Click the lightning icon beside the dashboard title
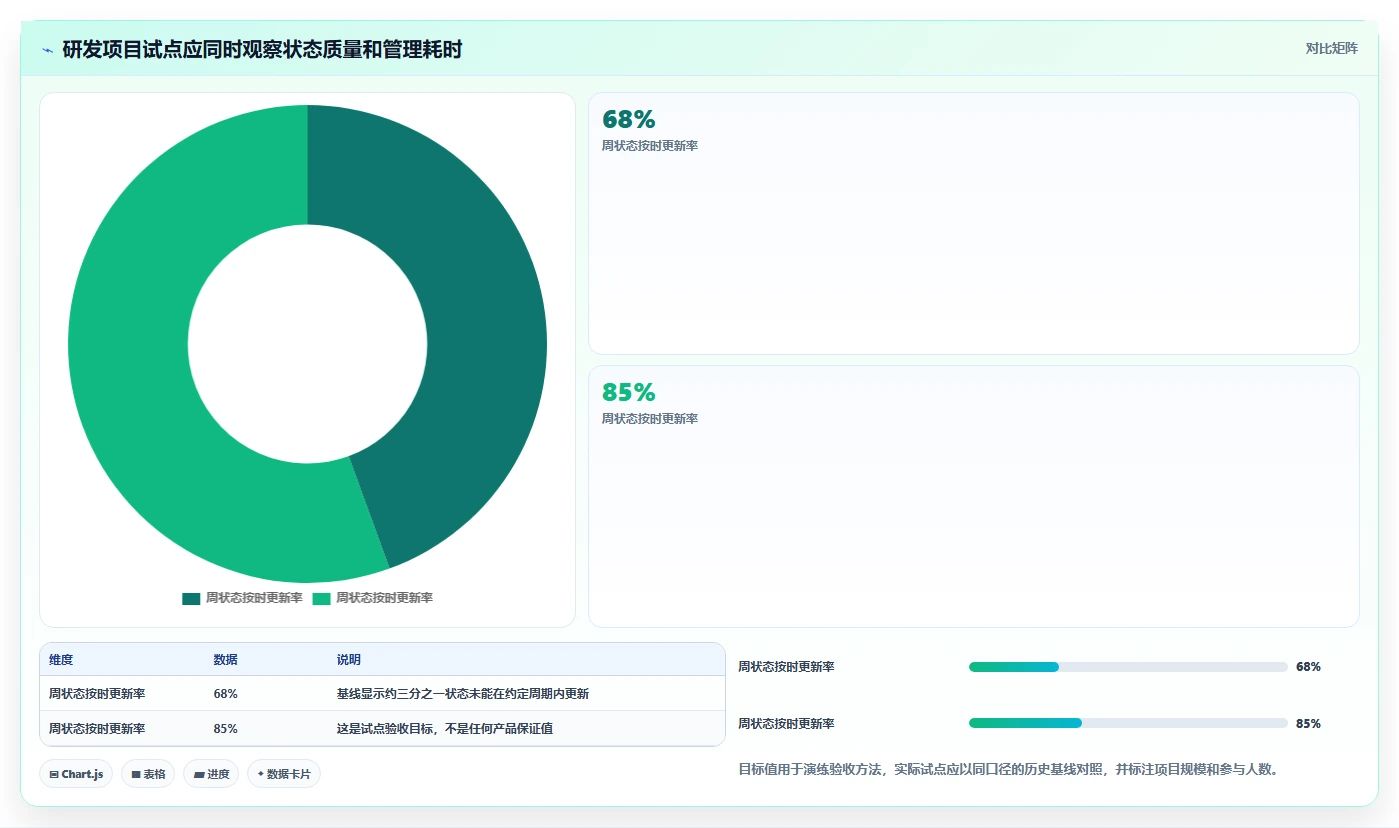 click(47, 50)
